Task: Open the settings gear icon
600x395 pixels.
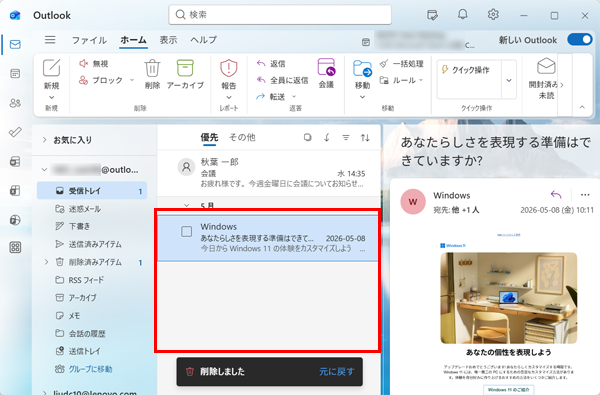Action: tap(493, 15)
